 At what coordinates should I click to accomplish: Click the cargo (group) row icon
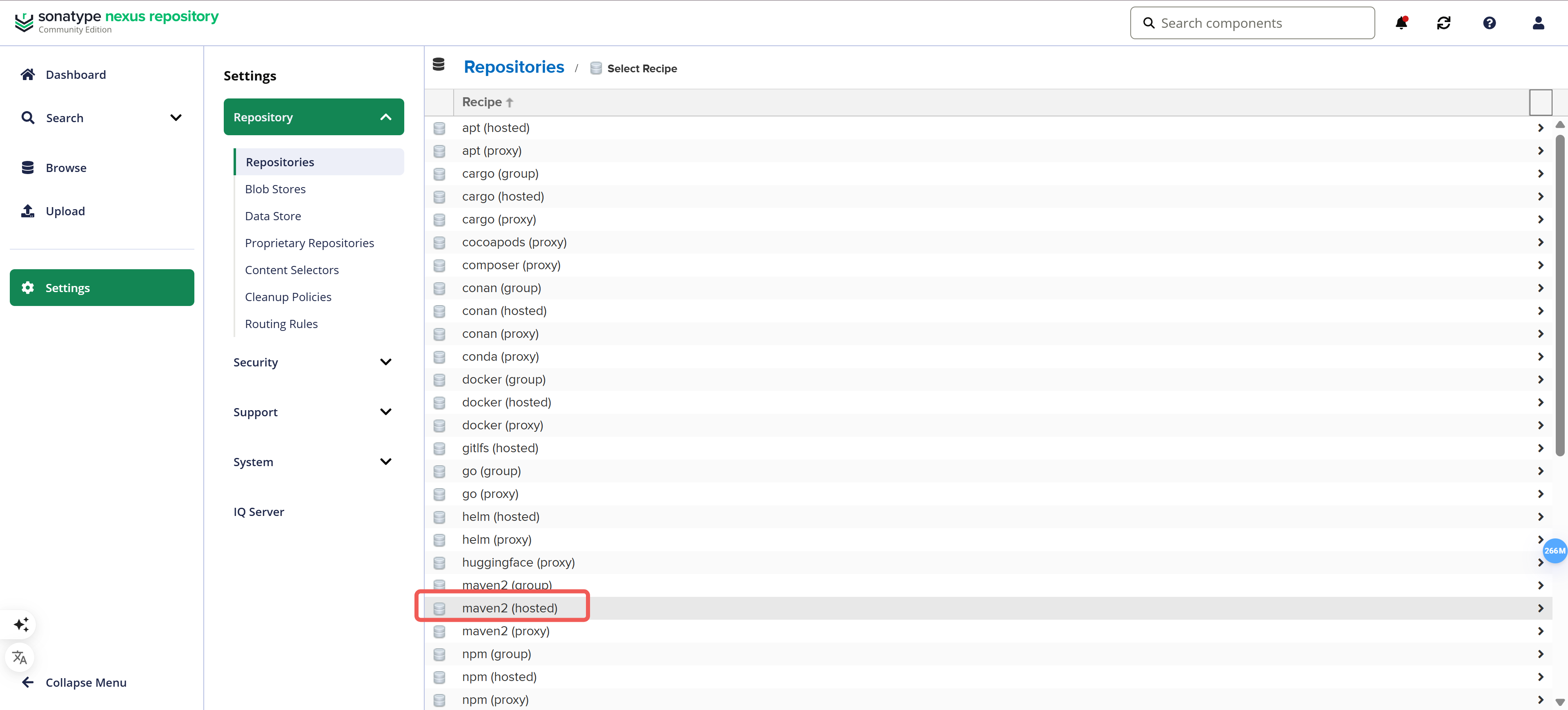click(x=439, y=174)
